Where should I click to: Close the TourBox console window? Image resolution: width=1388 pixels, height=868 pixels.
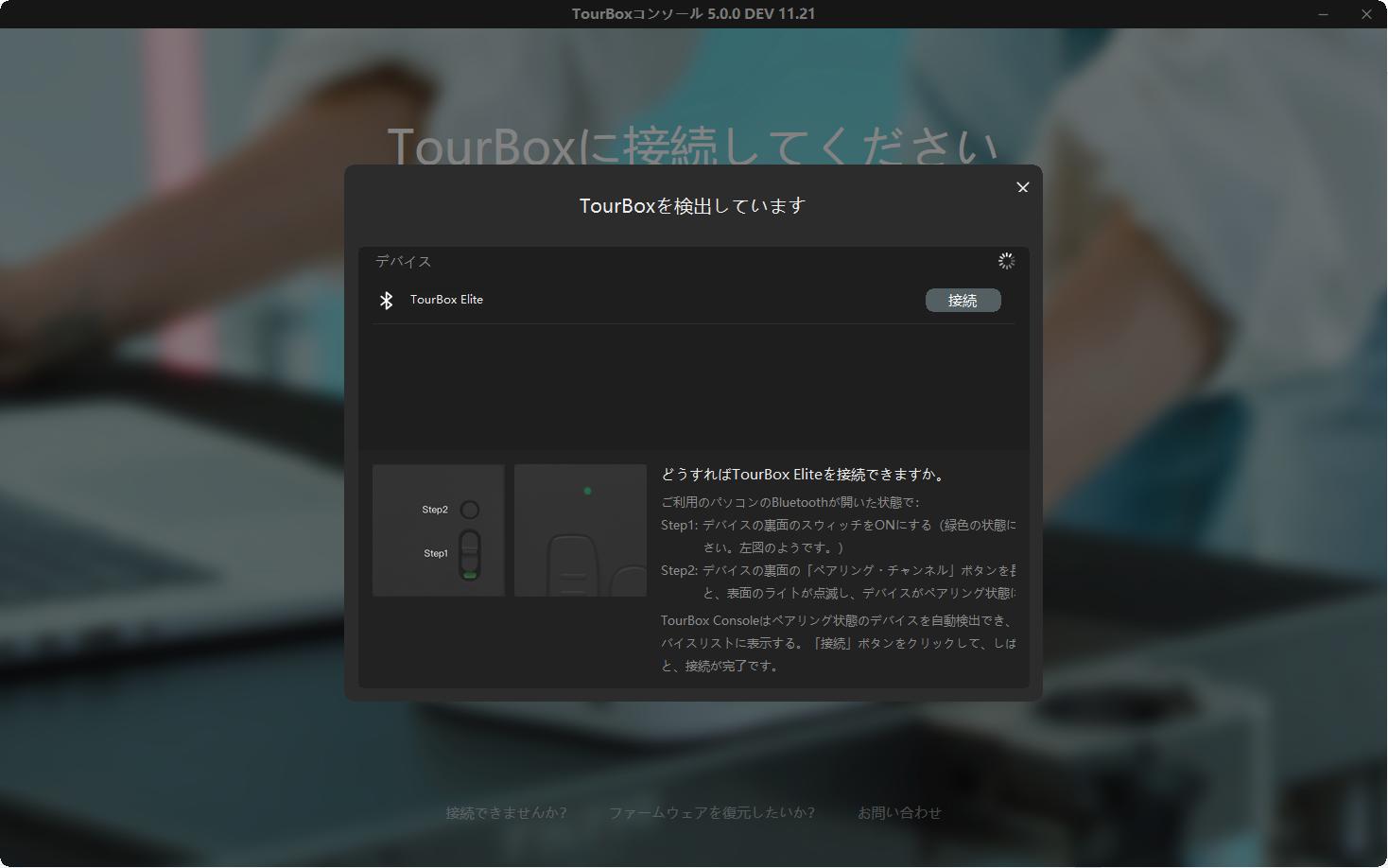coord(1366,14)
